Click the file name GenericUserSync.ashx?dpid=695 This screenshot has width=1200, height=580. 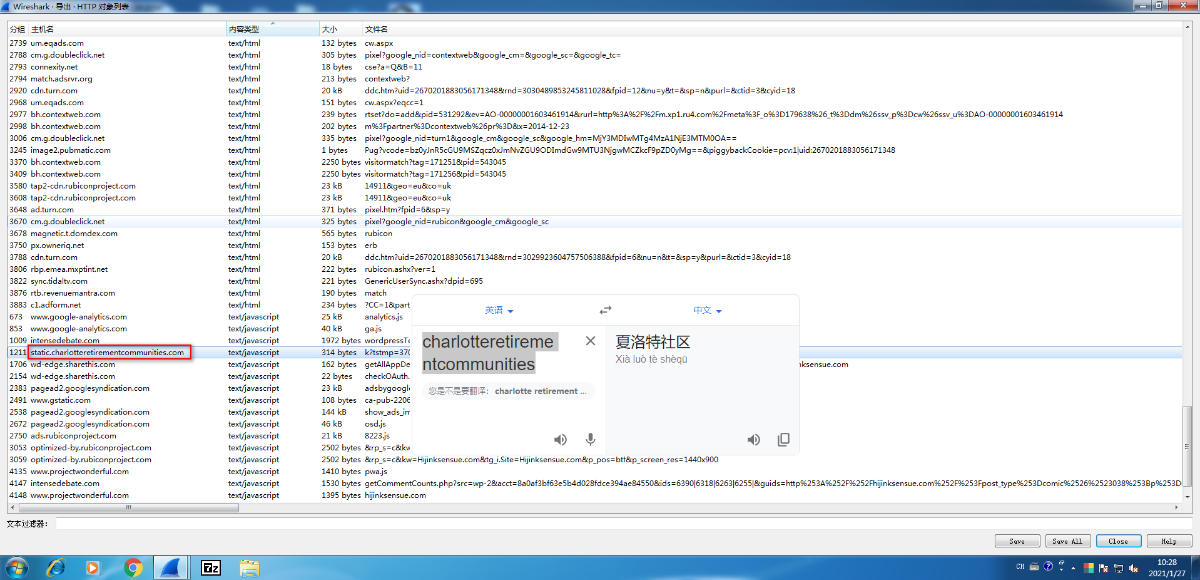coord(423,281)
